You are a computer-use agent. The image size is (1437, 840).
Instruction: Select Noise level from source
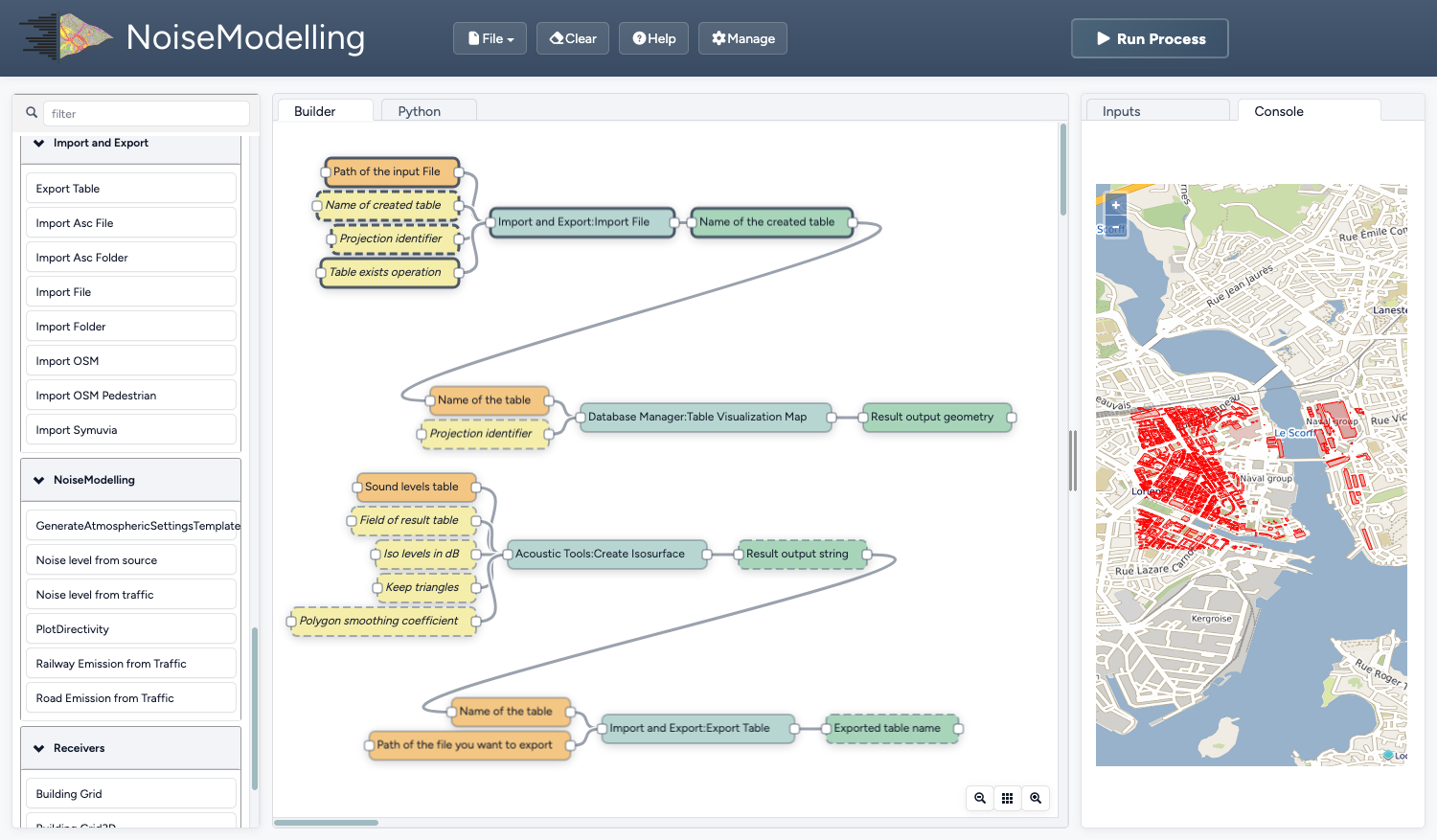pos(130,560)
